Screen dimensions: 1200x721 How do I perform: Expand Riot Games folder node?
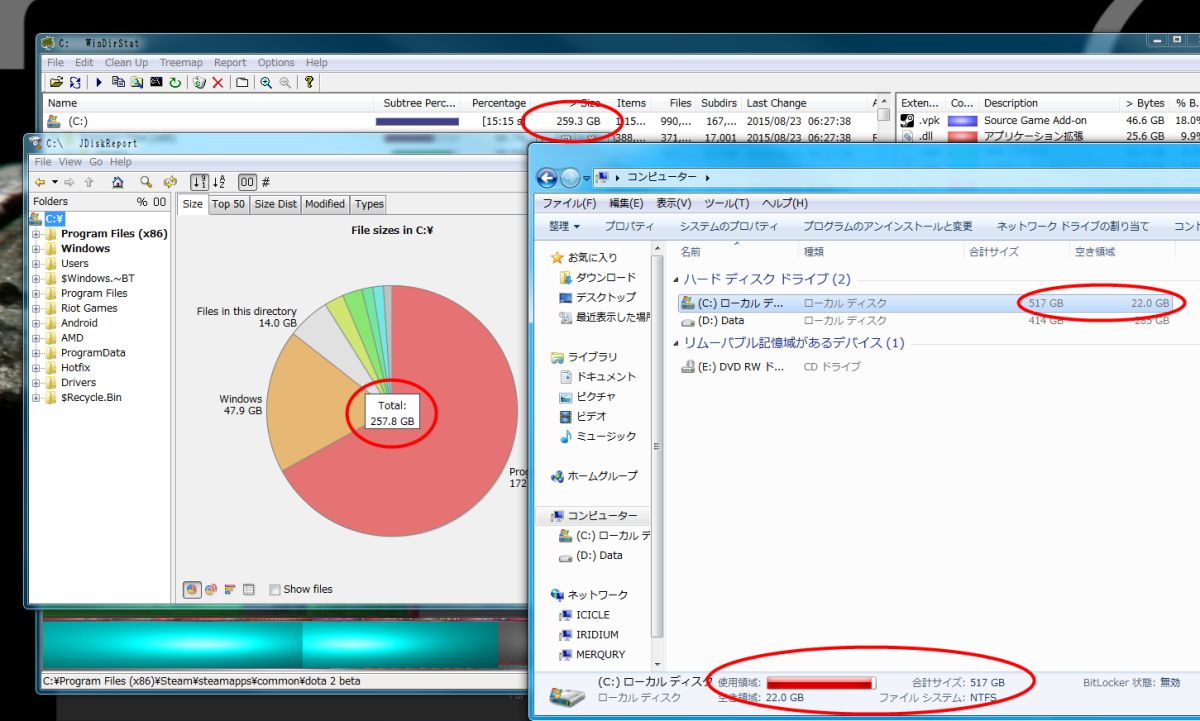[x=37, y=308]
